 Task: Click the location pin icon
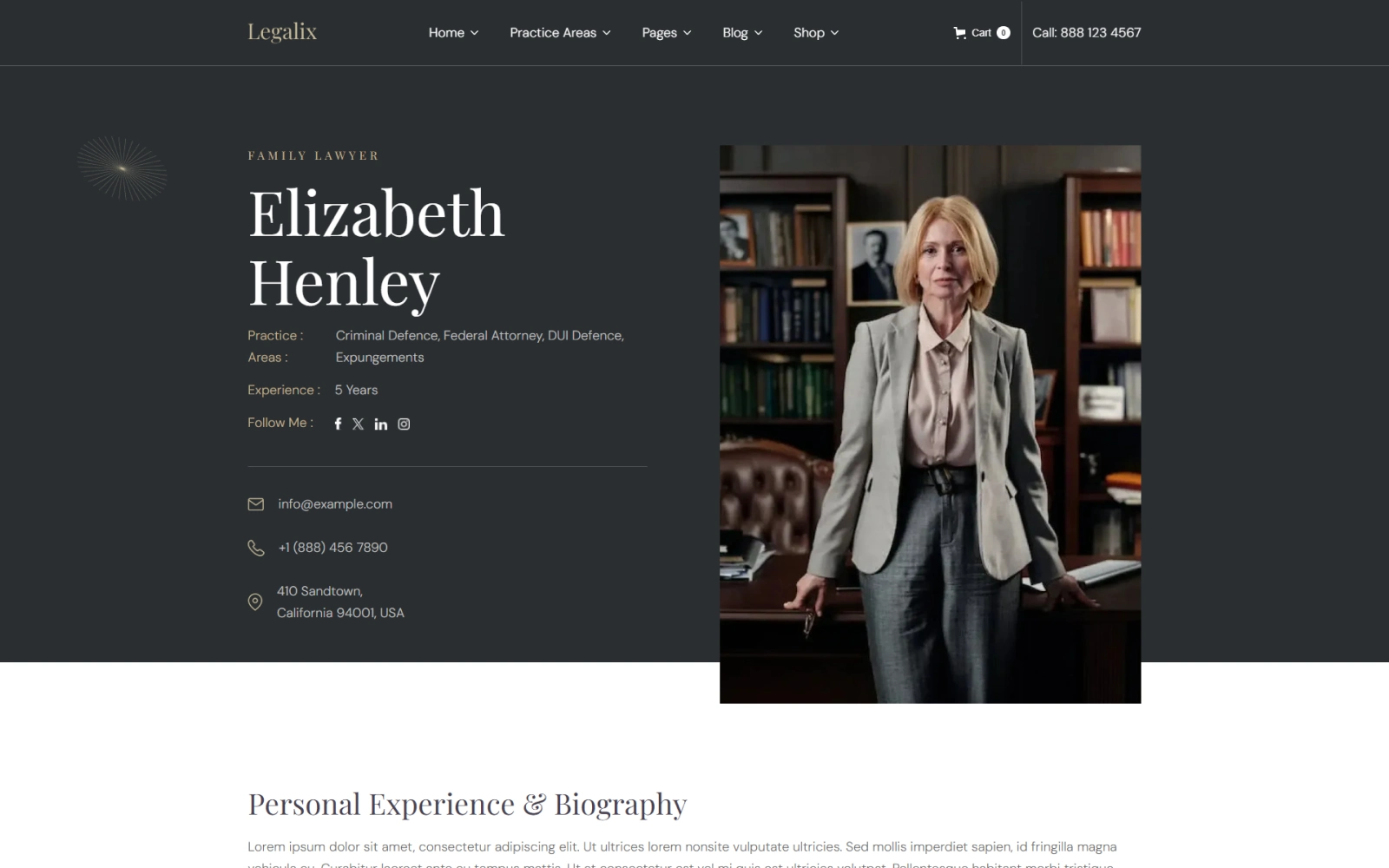[x=254, y=602]
